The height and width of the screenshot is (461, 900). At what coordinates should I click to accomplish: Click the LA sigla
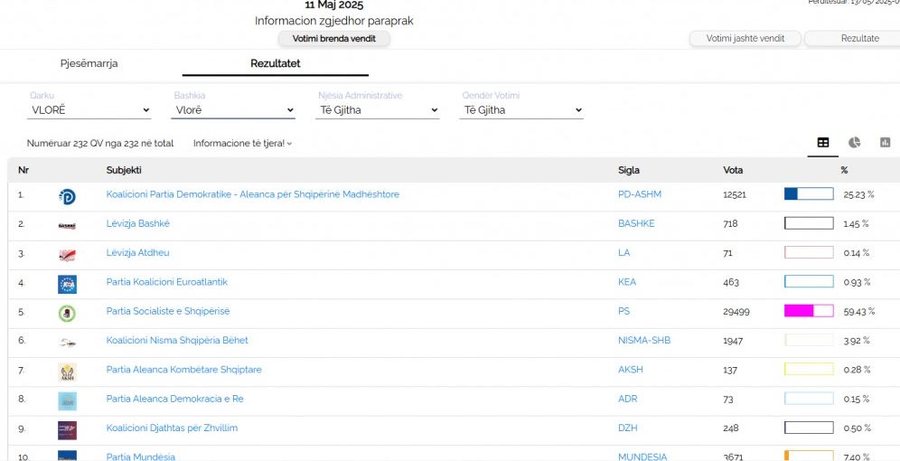click(x=624, y=253)
